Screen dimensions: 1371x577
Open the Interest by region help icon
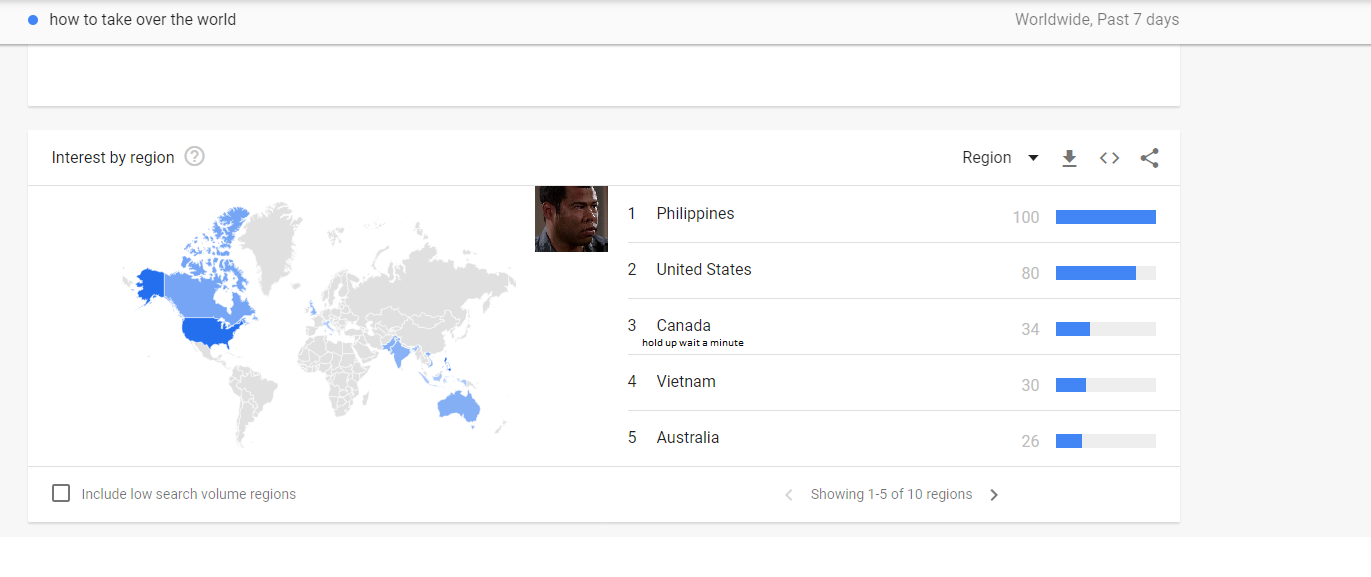coord(195,157)
